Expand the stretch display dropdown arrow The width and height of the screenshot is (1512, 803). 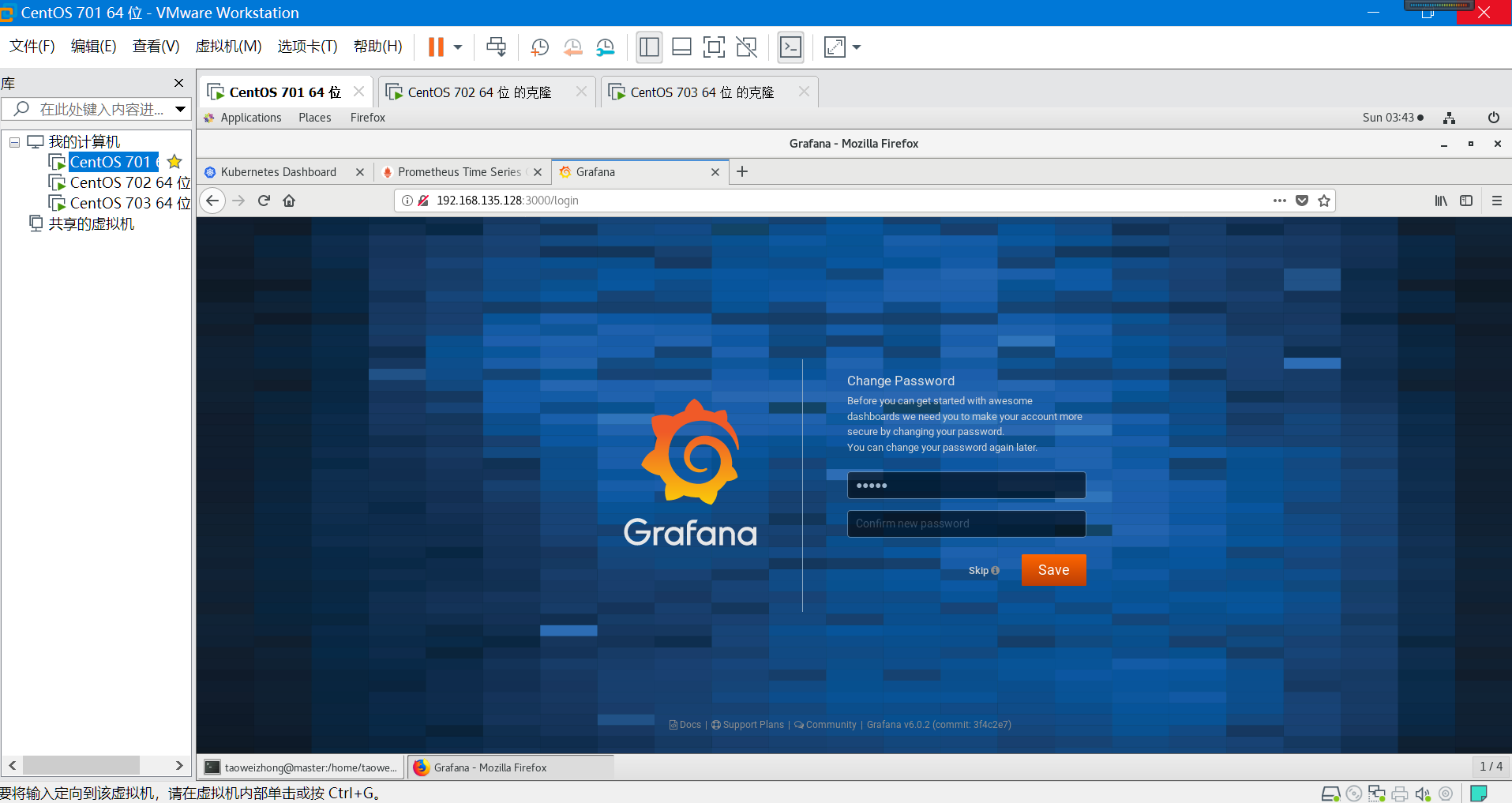[x=857, y=47]
